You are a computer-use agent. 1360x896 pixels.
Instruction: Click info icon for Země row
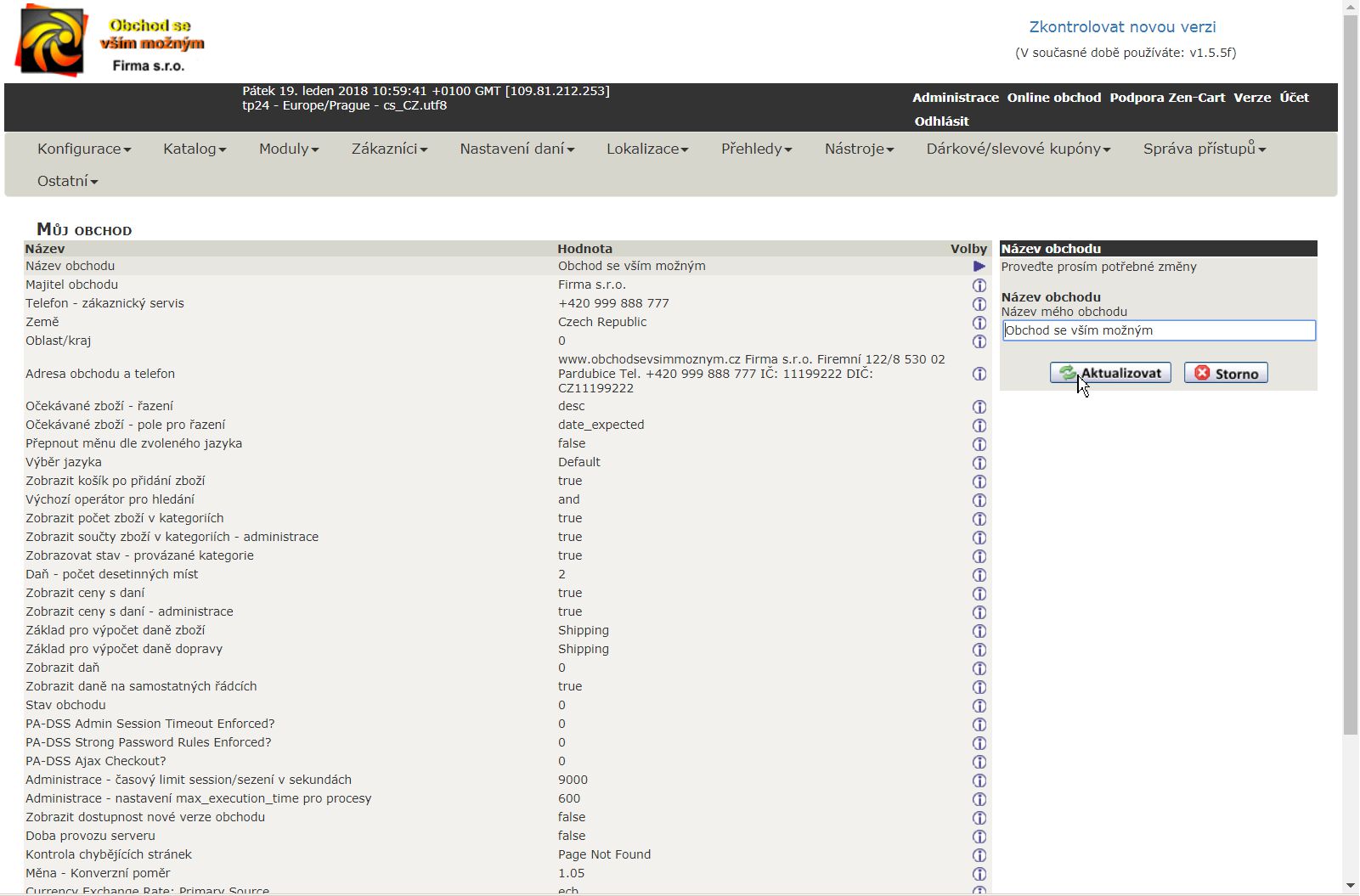(x=979, y=323)
